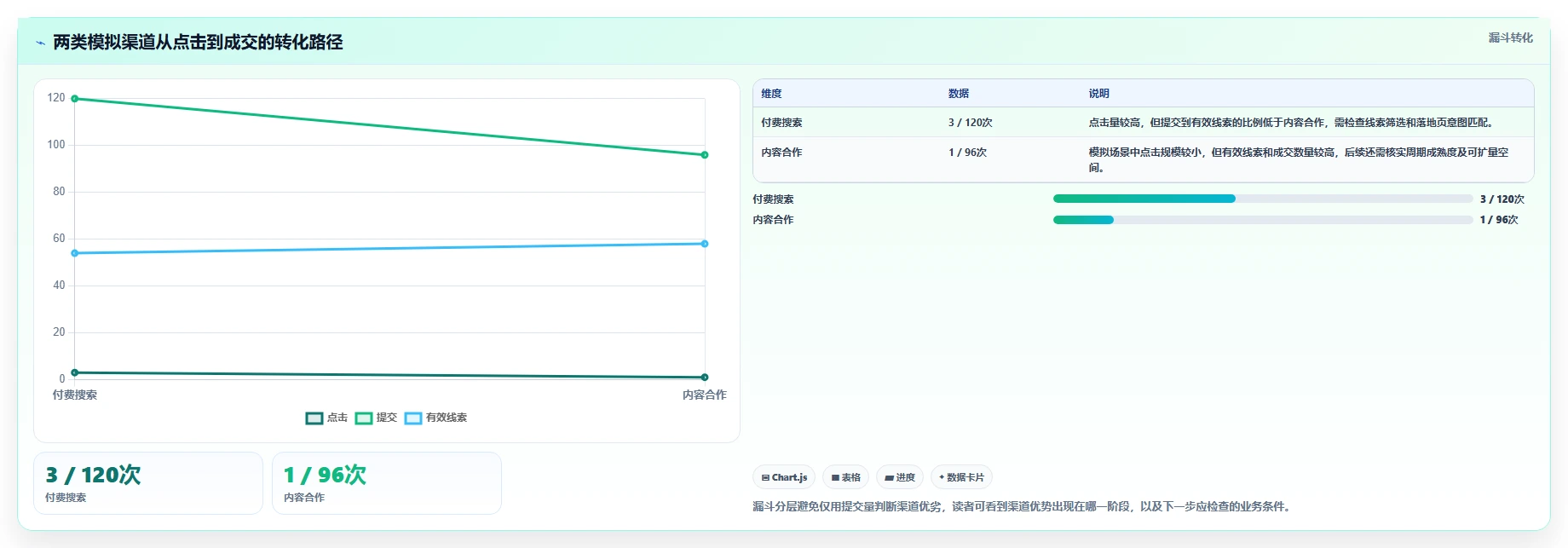Image resolution: width=1568 pixels, height=548 pixels.
Task: Click the panel title 两类模拟渠道从点击到成交的转化路径
Action: pyautogui.click(x=198, y=42)
